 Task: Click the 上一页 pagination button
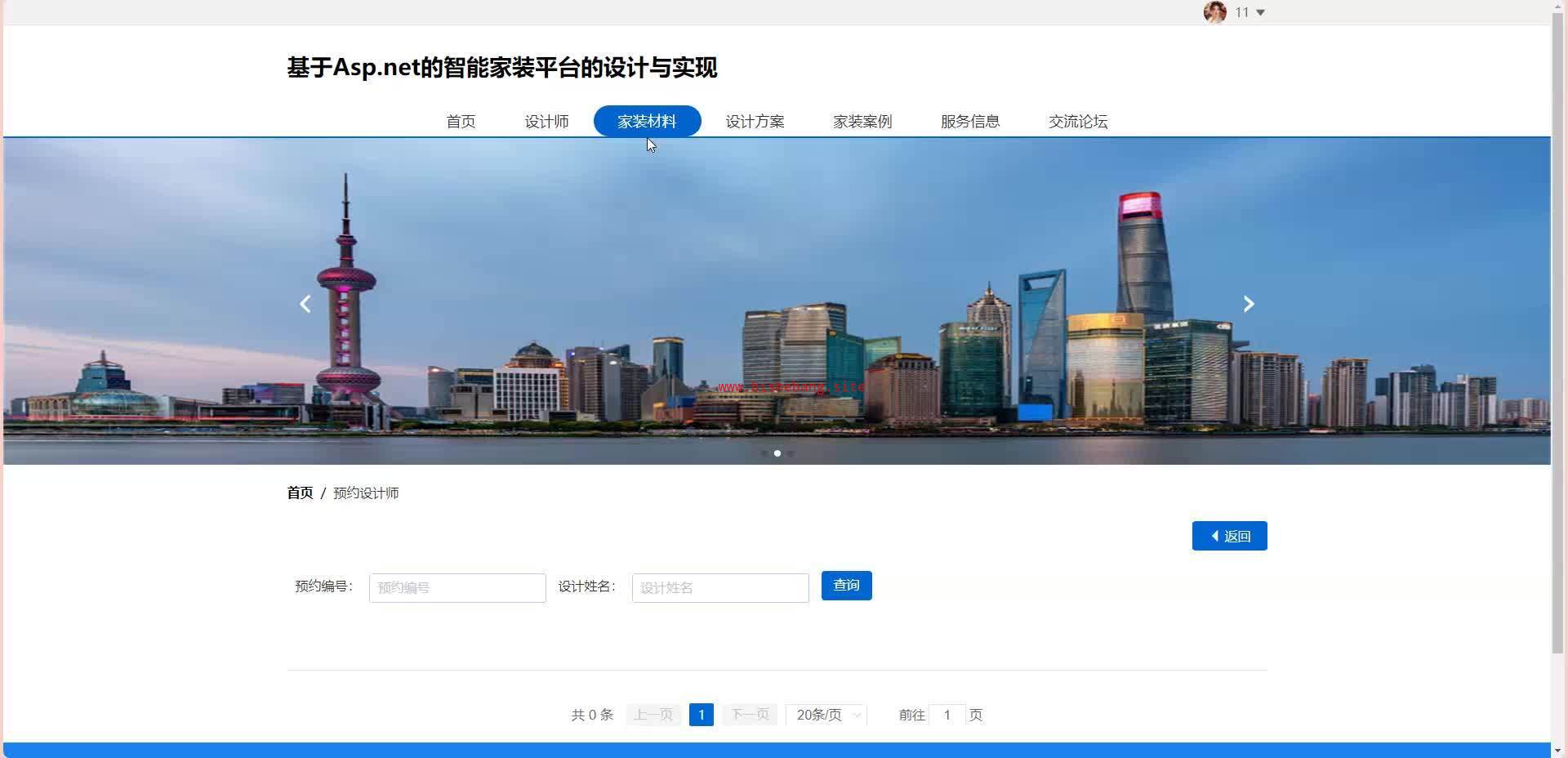pos(653,715)
